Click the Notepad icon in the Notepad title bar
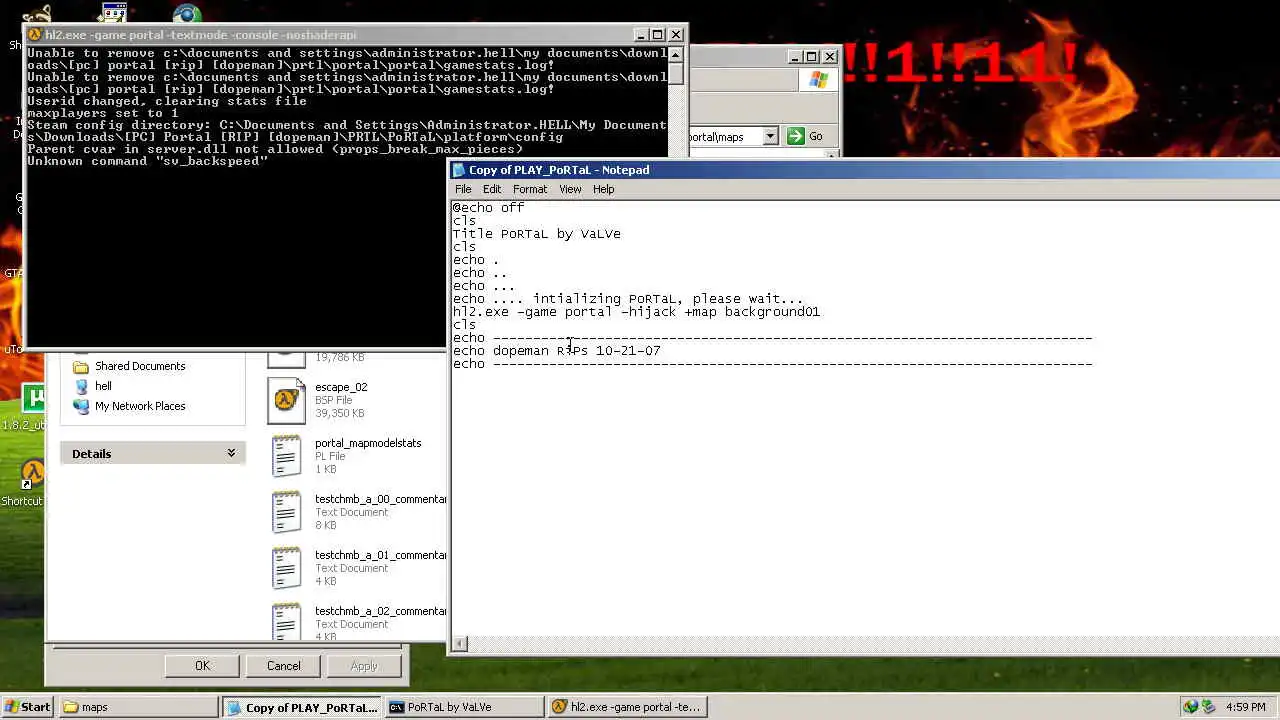The image size is (1280, 720). (459, 170)
